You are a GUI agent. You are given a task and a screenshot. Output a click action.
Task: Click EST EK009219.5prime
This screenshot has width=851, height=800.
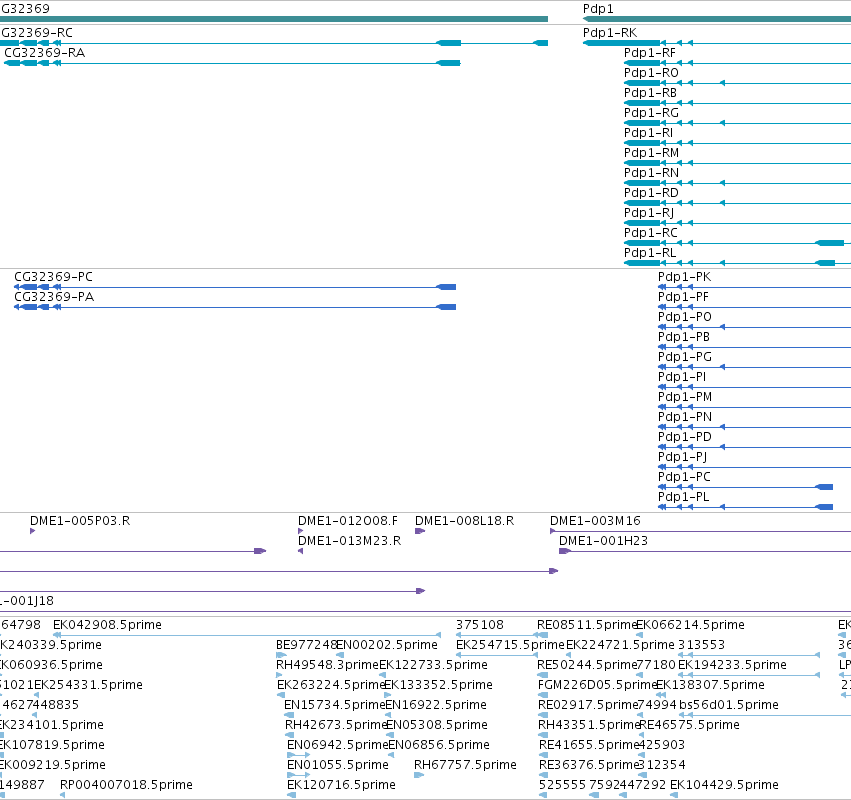point(52,765)
